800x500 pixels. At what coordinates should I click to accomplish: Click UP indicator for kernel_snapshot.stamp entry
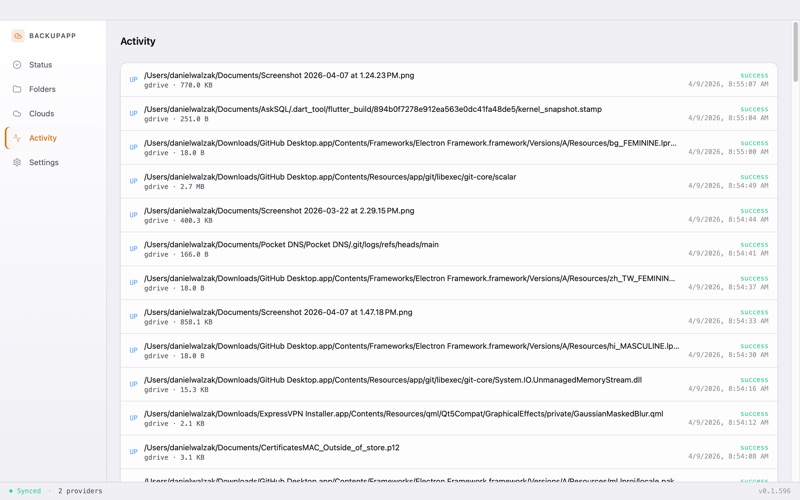pos(134,113)
